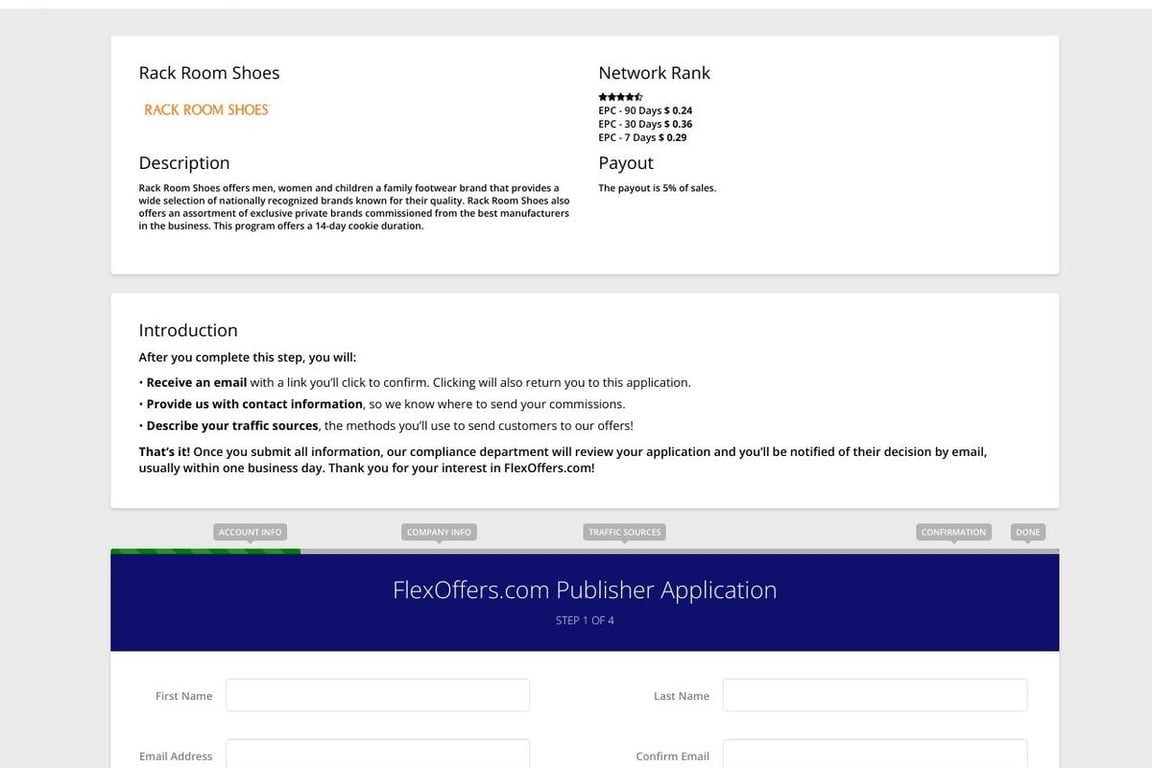Click into the Email Address field
The image size is (1152, 768).
(377, 755)
